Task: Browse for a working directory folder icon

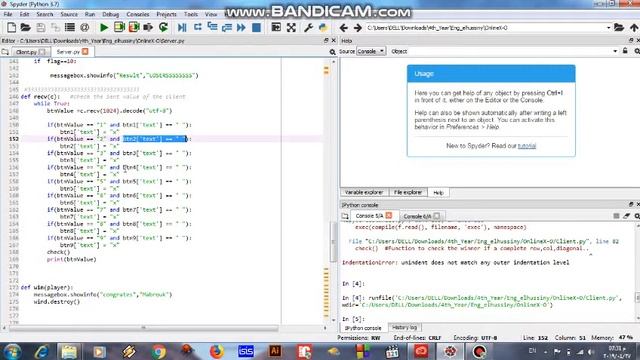Action: pos(619,28)
